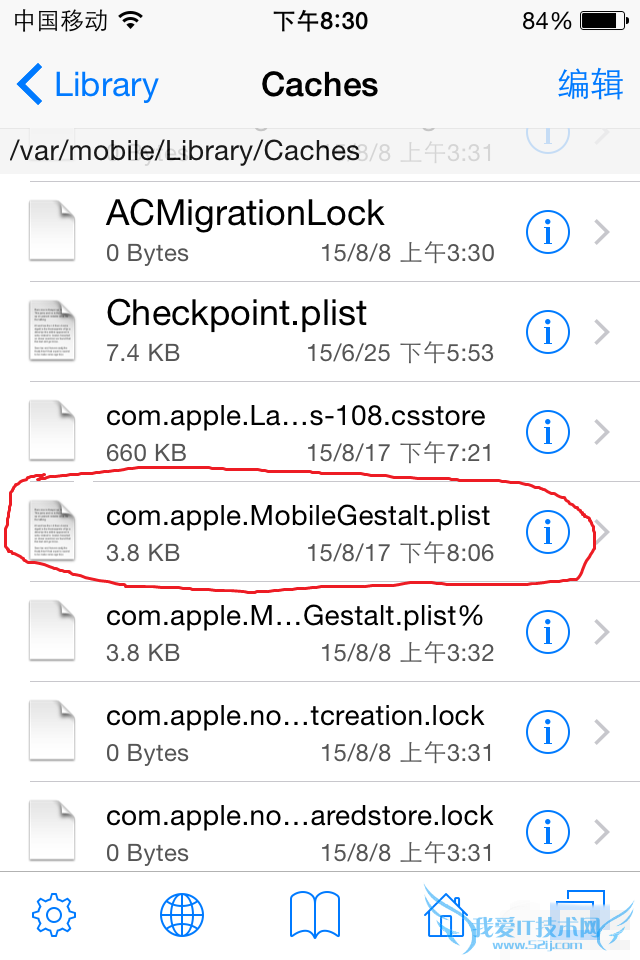Tap the info icon for the csstore file

[547, 431]
